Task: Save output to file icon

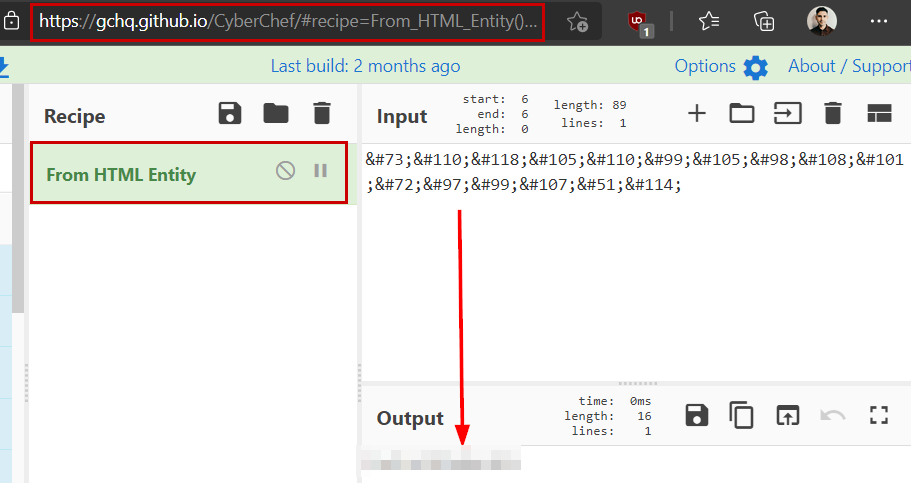Action: pyautogui.click(x=697, y=416)
